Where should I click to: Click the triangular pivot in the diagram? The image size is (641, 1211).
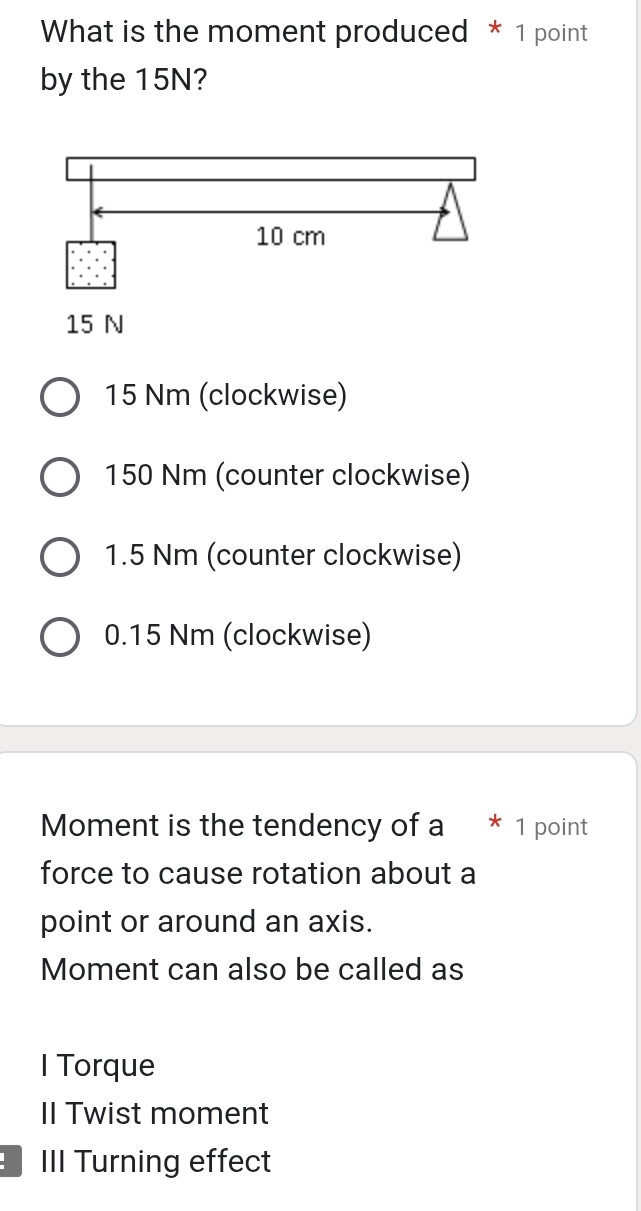click(x=450, y=213)
